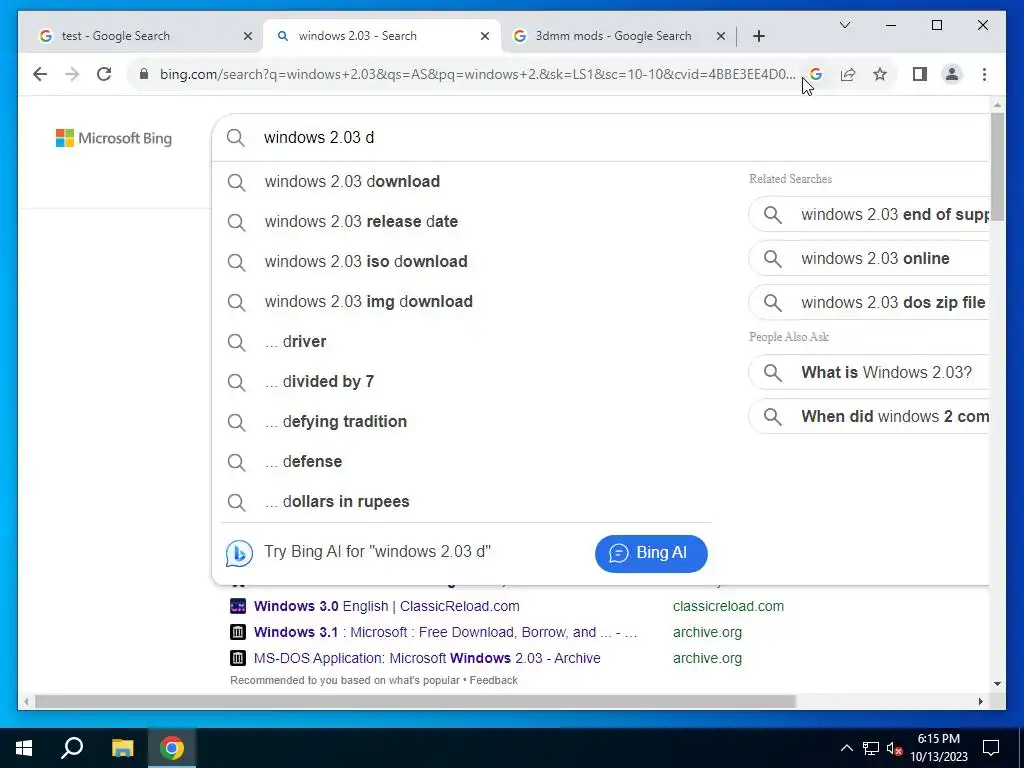Click archive.org link beside Windows 3.1

tap(707, 632)
